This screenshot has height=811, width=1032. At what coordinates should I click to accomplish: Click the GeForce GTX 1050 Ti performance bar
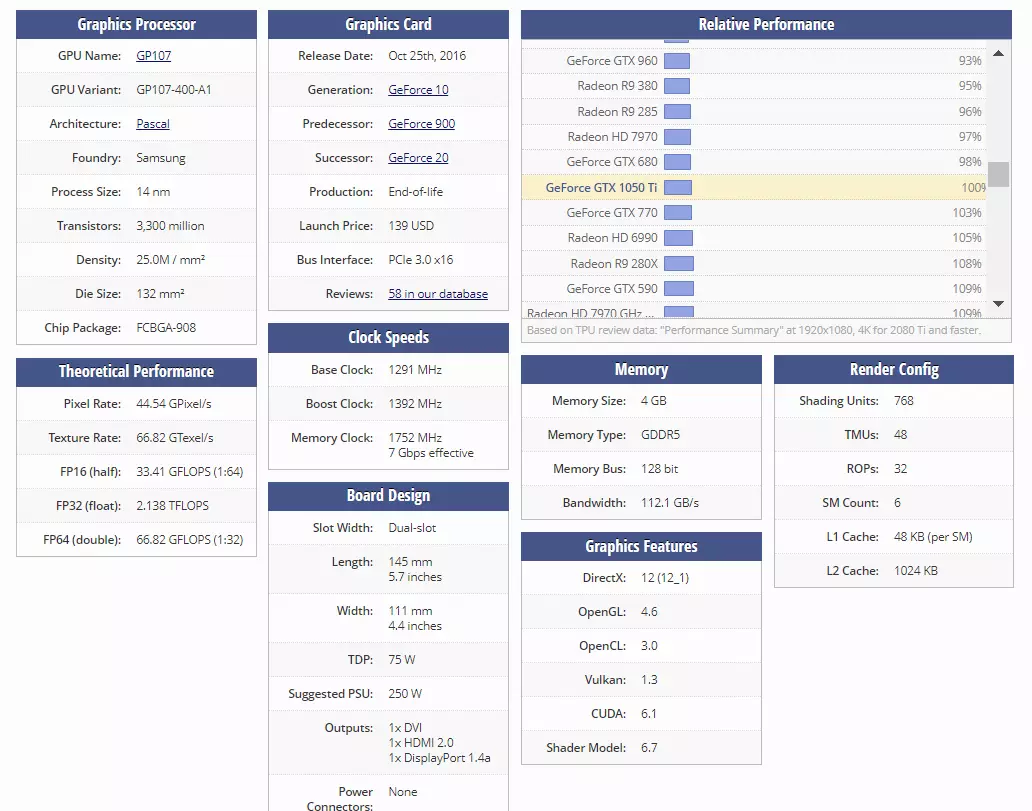tap(677, 188)
